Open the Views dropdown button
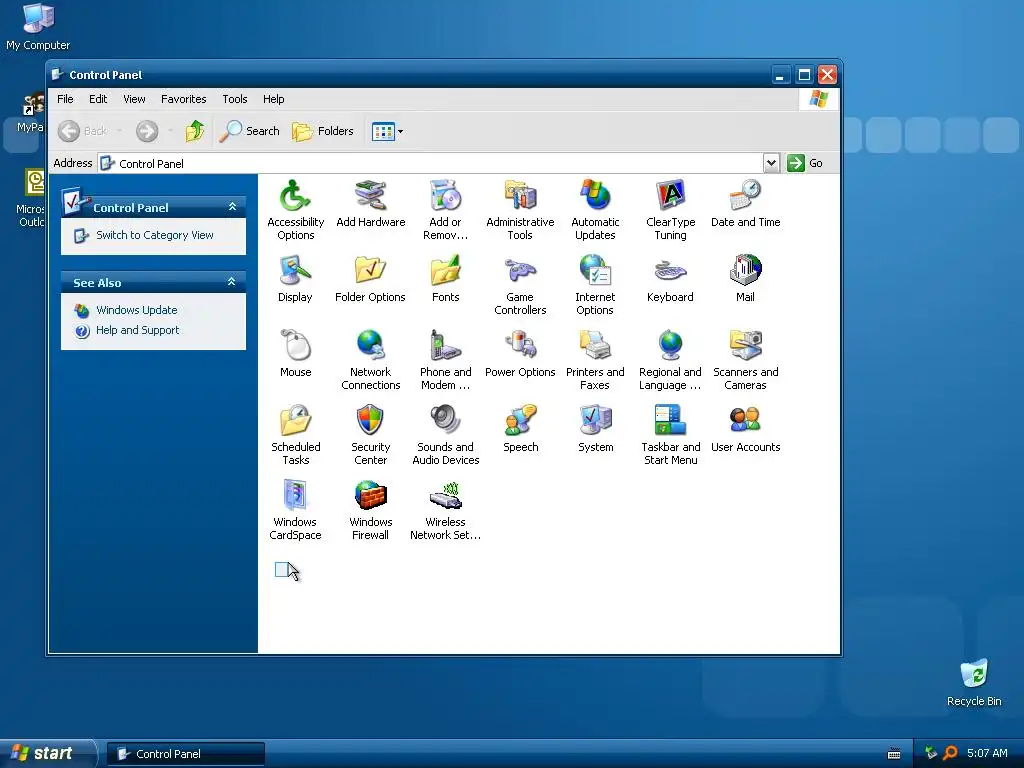Viewport: 1024px width, 768px height. tap(387, 131)
